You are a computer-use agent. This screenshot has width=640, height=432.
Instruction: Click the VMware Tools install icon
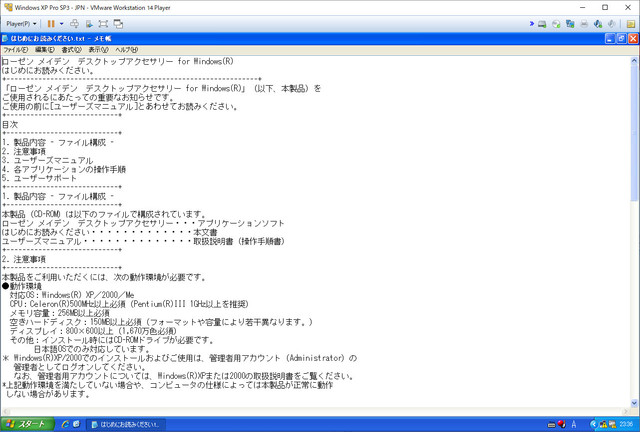[x=89, y=24]
